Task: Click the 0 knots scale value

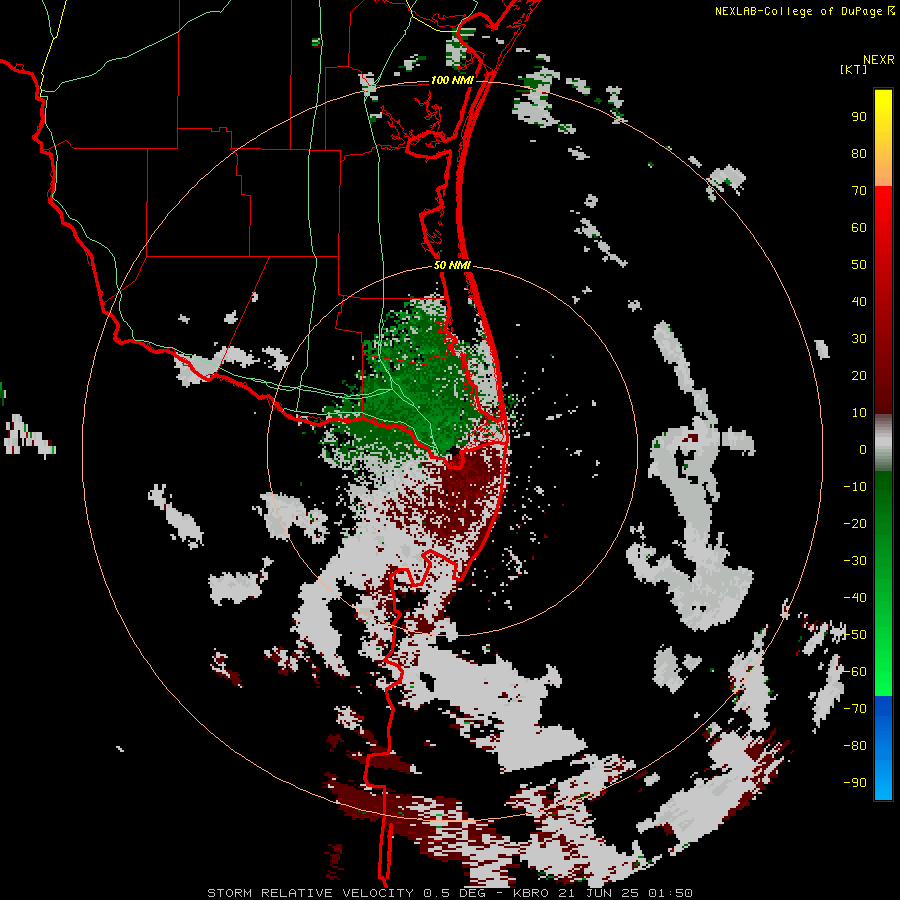Action: click(x=863, y=450)
